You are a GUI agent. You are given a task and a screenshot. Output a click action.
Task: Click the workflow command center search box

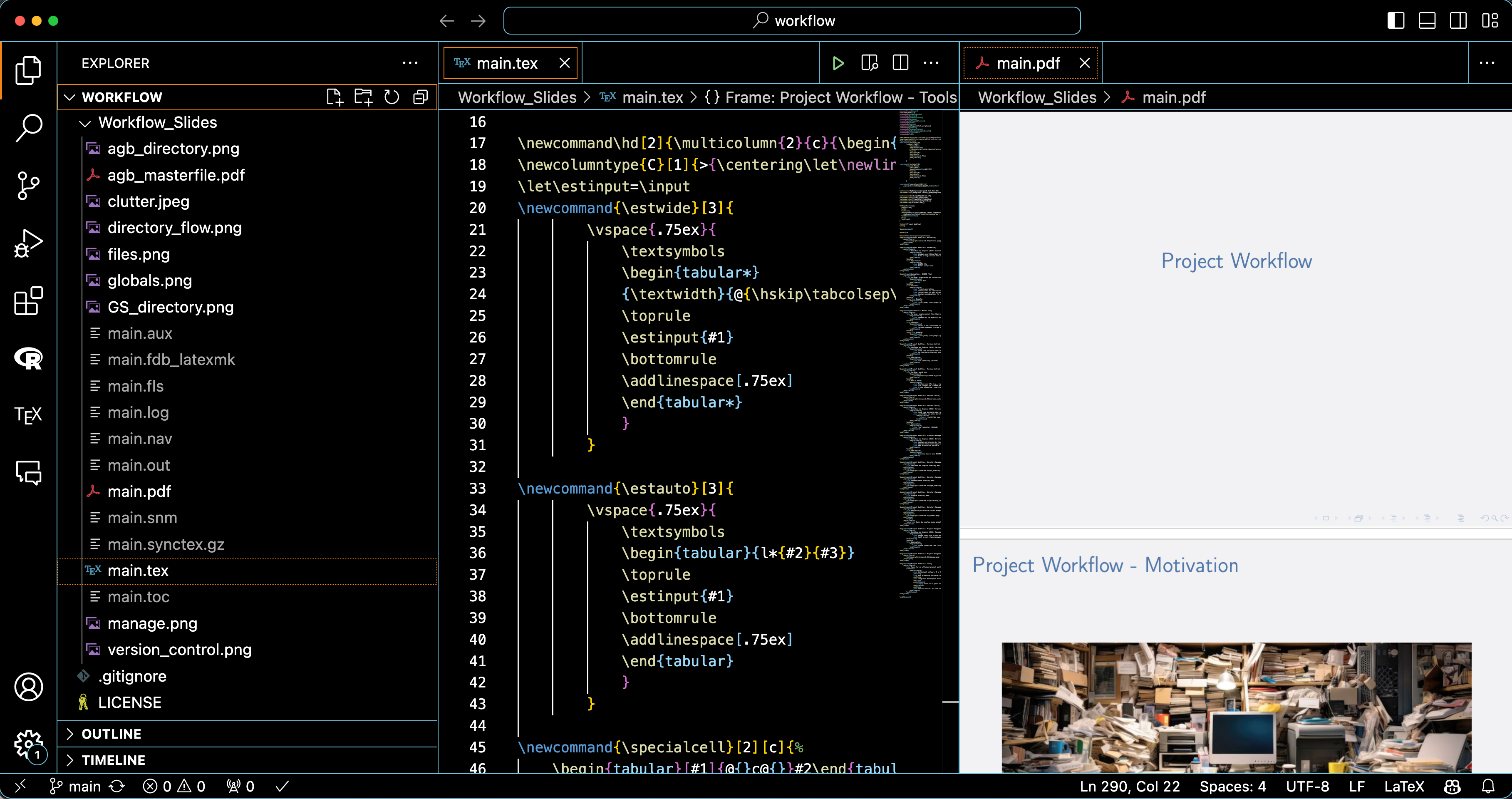792,21
